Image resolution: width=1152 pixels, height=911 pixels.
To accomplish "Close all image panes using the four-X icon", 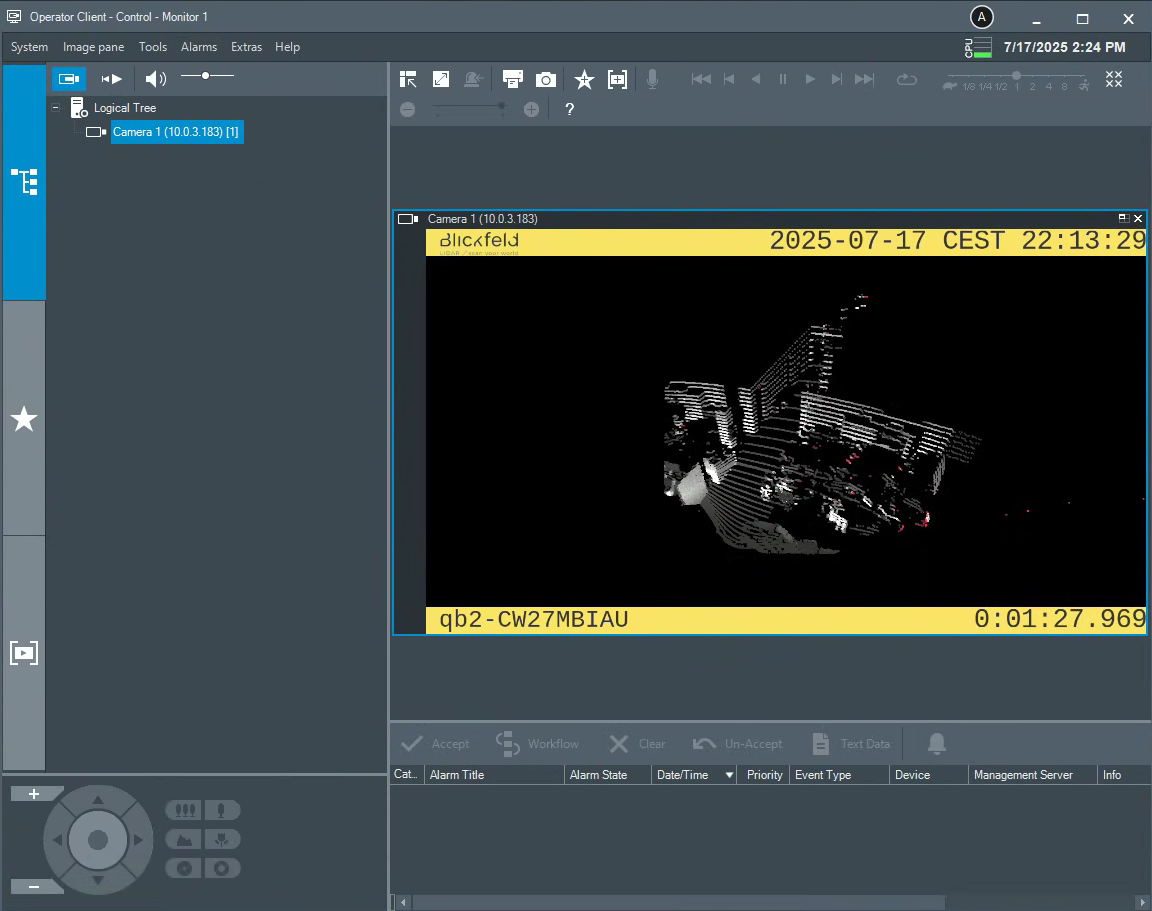I will pos(1114,80).
